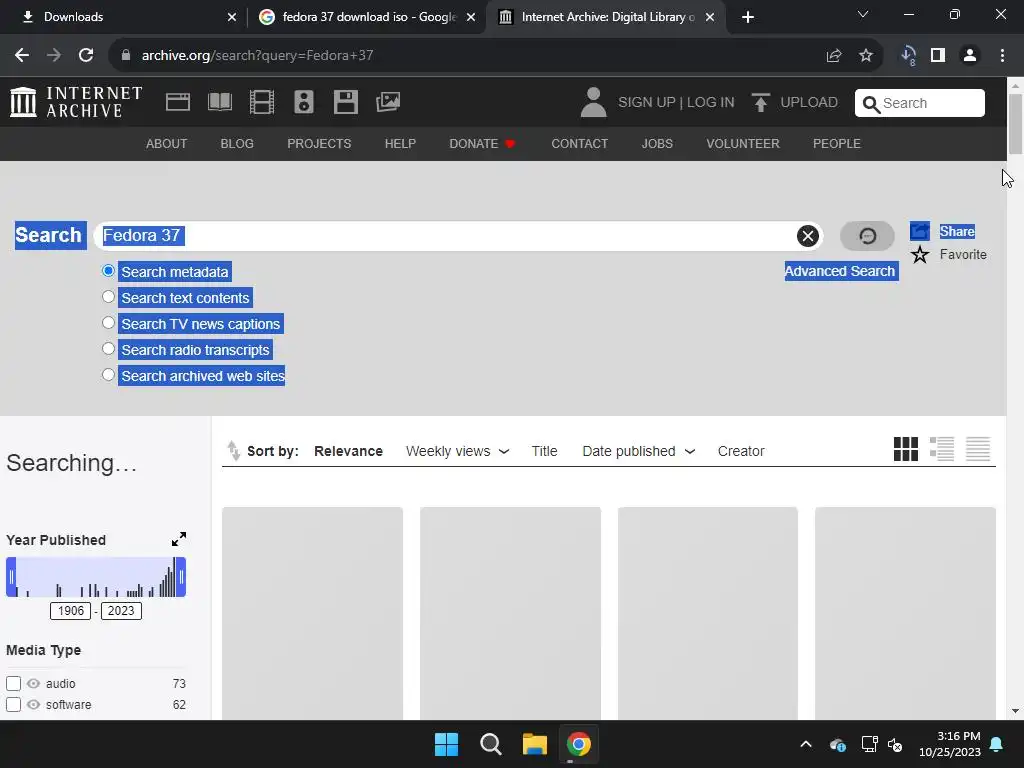Open the Audio speaker icon
Viewport: 1024px width, 768px height.
click(x=304, y=102)
